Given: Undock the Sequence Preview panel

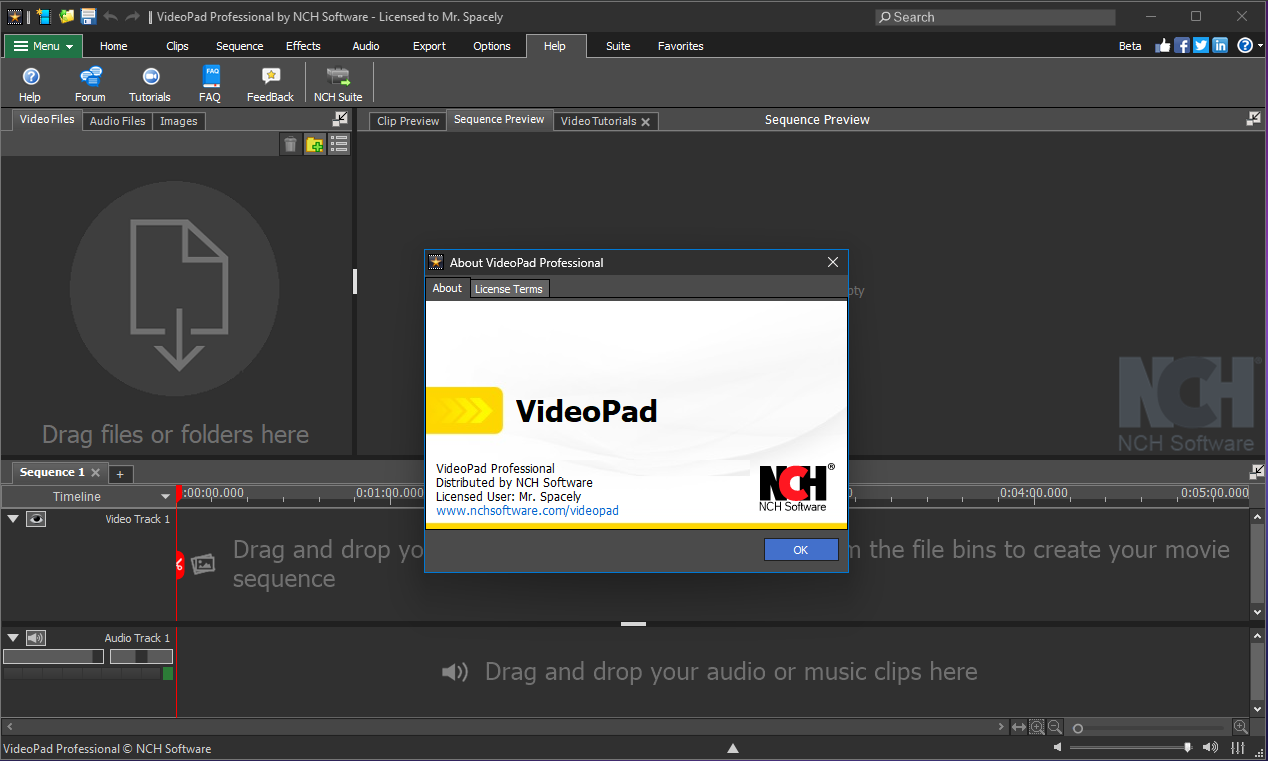Looking at the screenshot, I should (1254, 119).
